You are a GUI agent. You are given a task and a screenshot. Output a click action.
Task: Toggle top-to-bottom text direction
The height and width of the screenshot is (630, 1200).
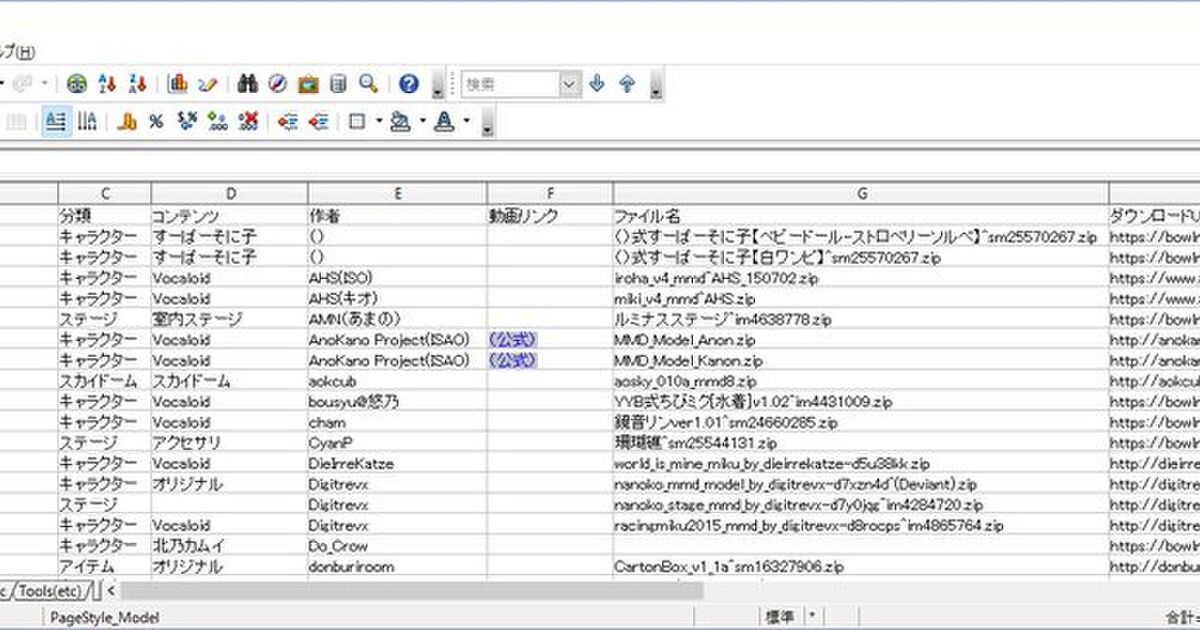[x=87, y=122]
